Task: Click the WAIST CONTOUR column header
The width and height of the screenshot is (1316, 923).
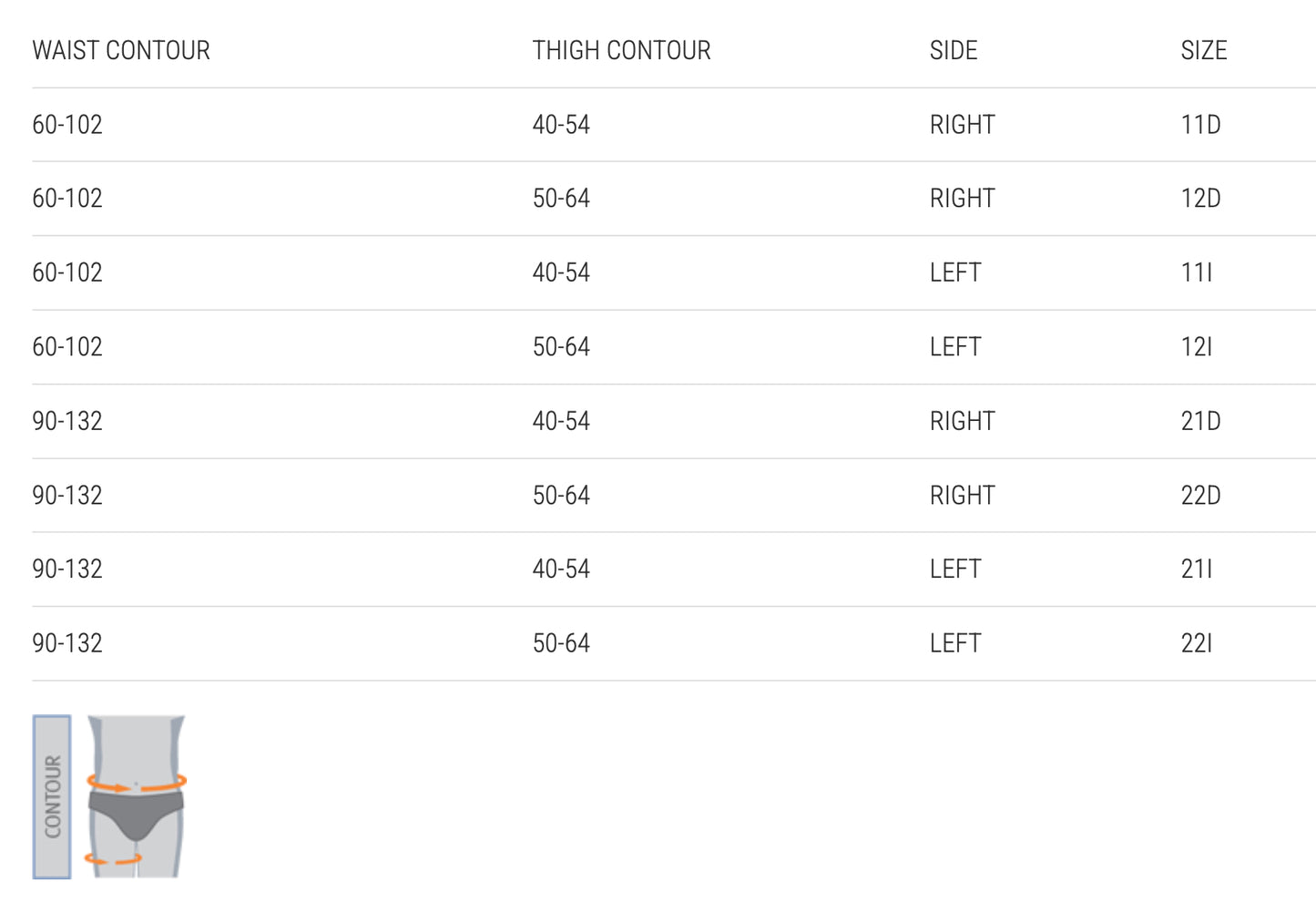Action: click(121, 51)
